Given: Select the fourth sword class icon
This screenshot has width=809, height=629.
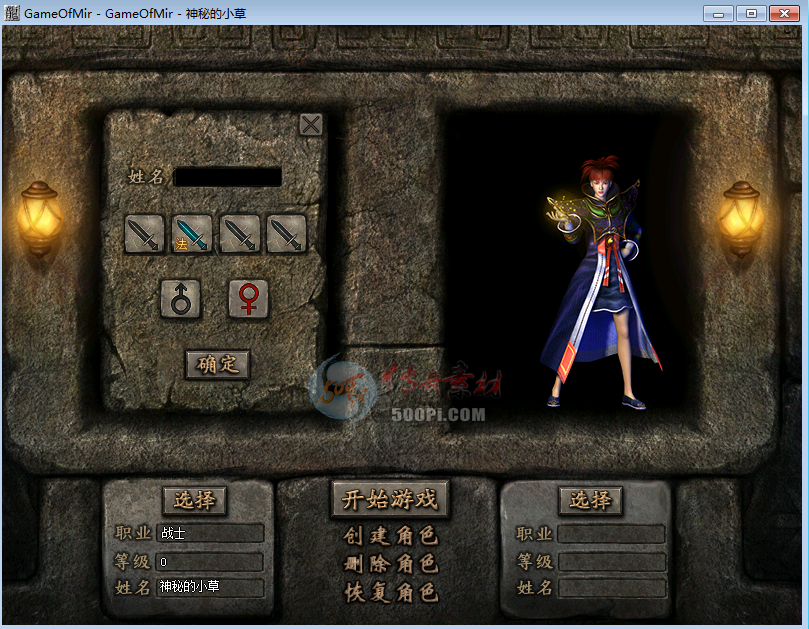Looking at the screenshot, I should tap(286, 234).
